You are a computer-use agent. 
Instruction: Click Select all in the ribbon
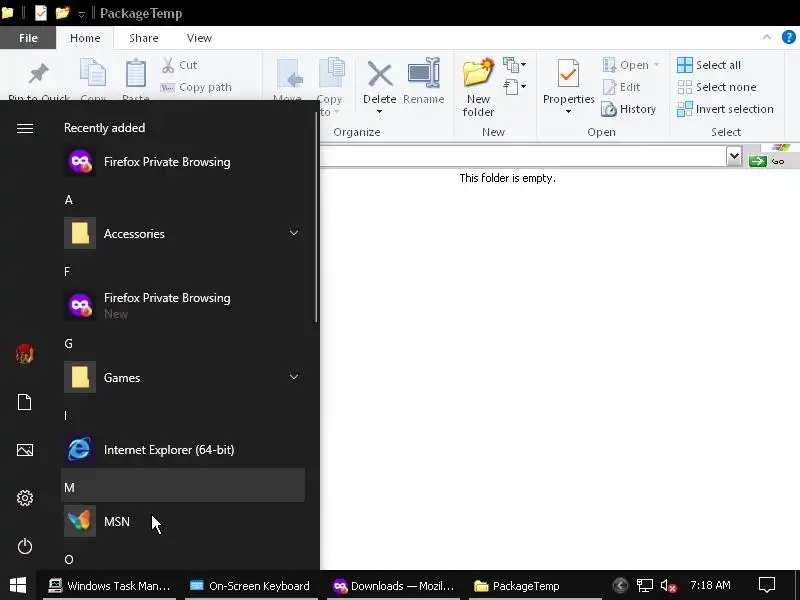pos(709,65)
